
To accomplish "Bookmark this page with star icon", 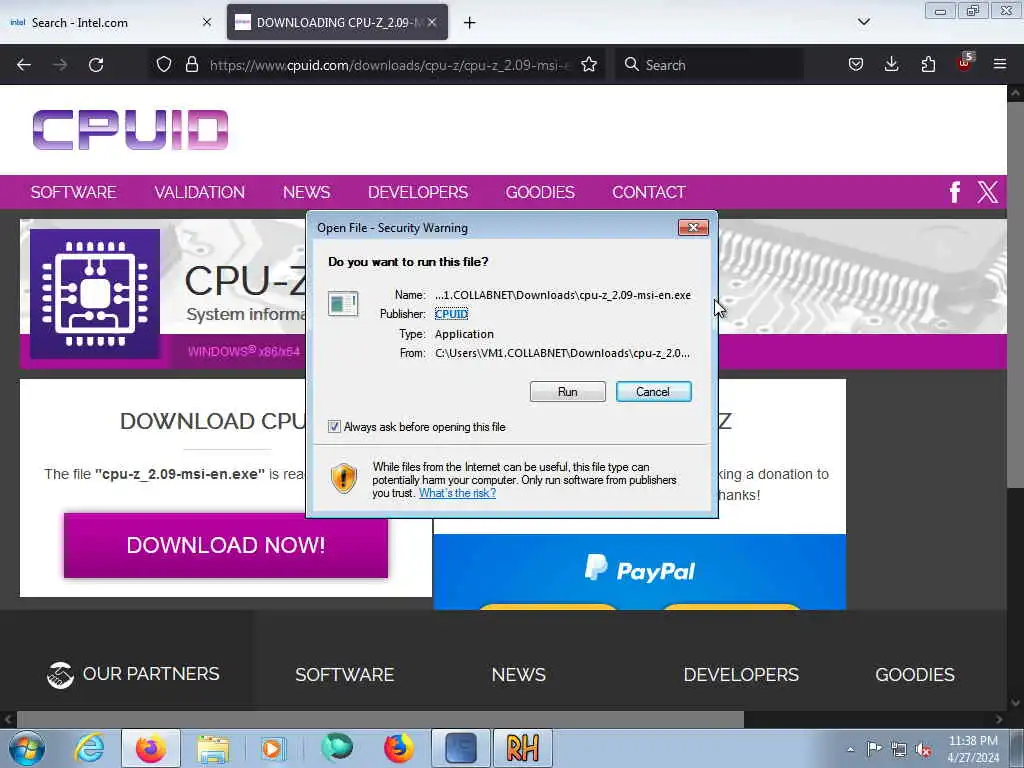I will click(589, 65).
